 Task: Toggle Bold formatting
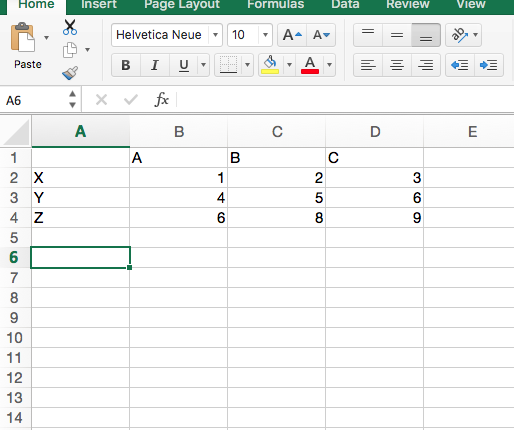pyautogui.click(x=126, y=65)
